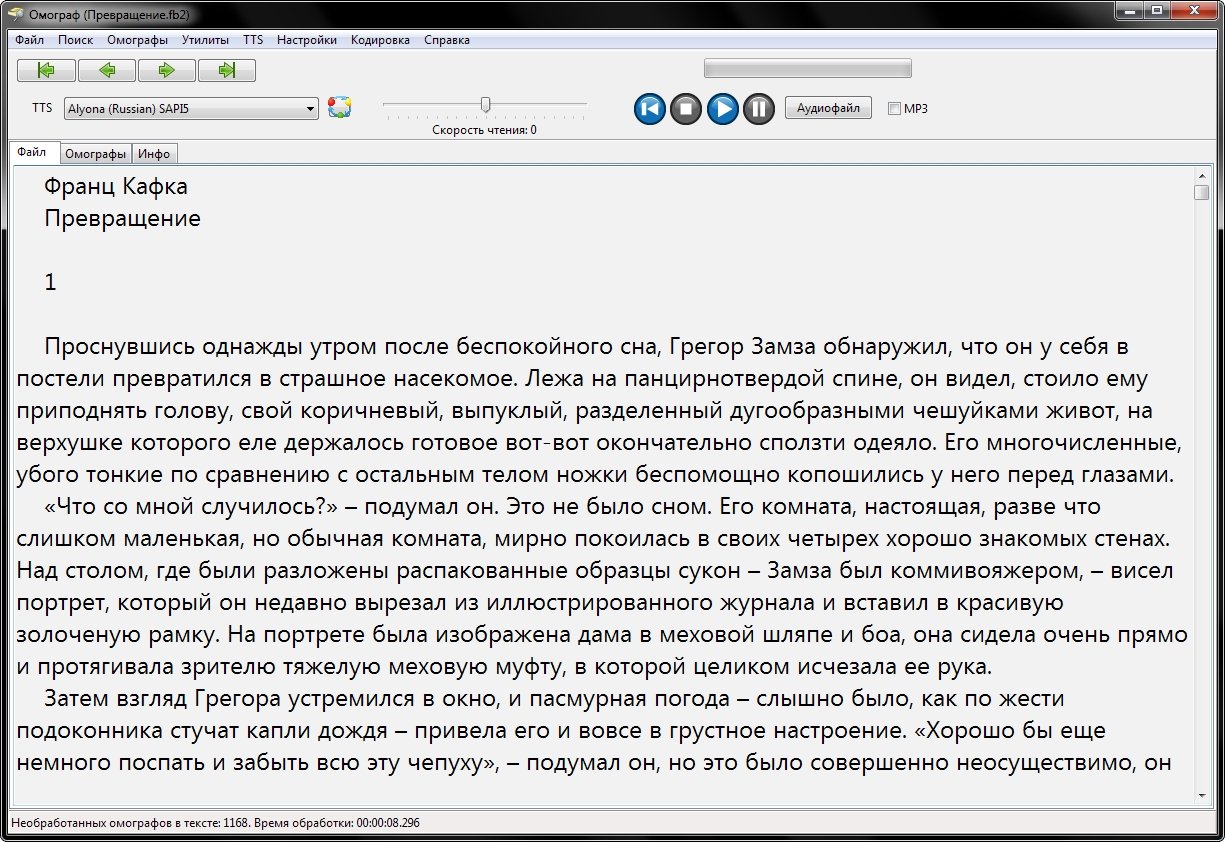Switch to the Инфо tab
The height and width of the screenshot is (842, 1225).
[x=155, y=154]
